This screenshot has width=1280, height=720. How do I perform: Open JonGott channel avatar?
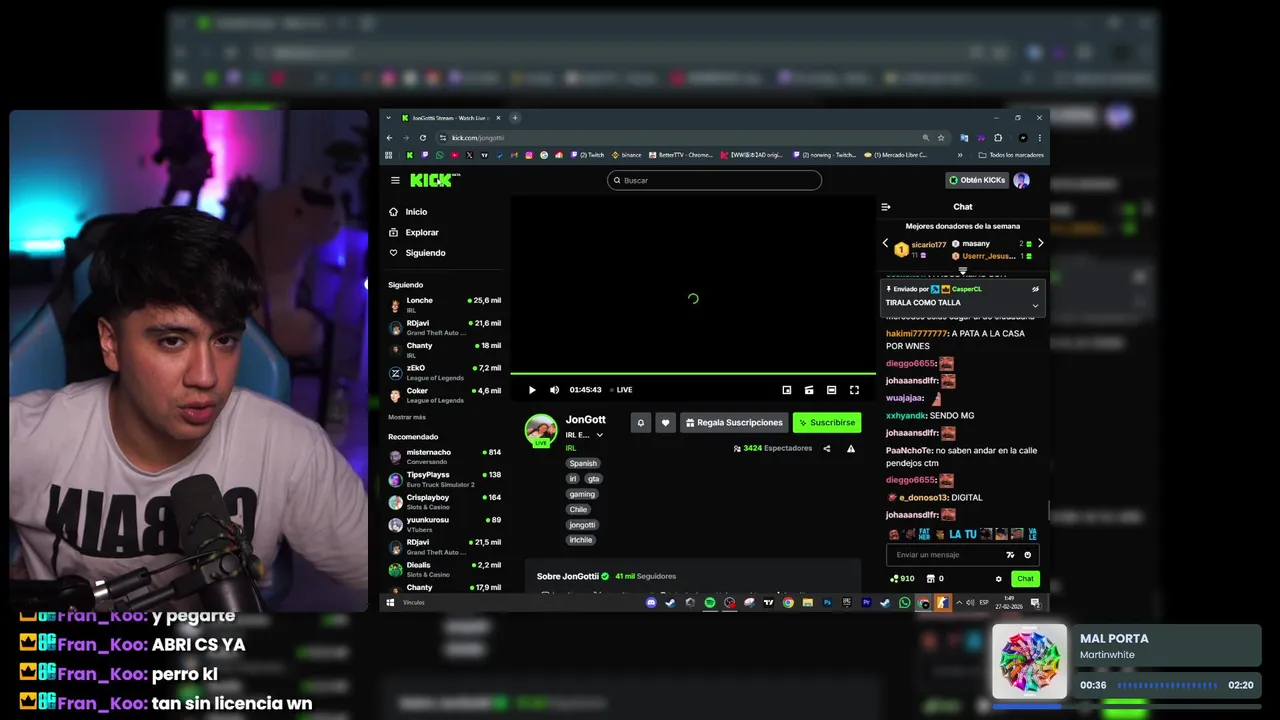[541, 429]
